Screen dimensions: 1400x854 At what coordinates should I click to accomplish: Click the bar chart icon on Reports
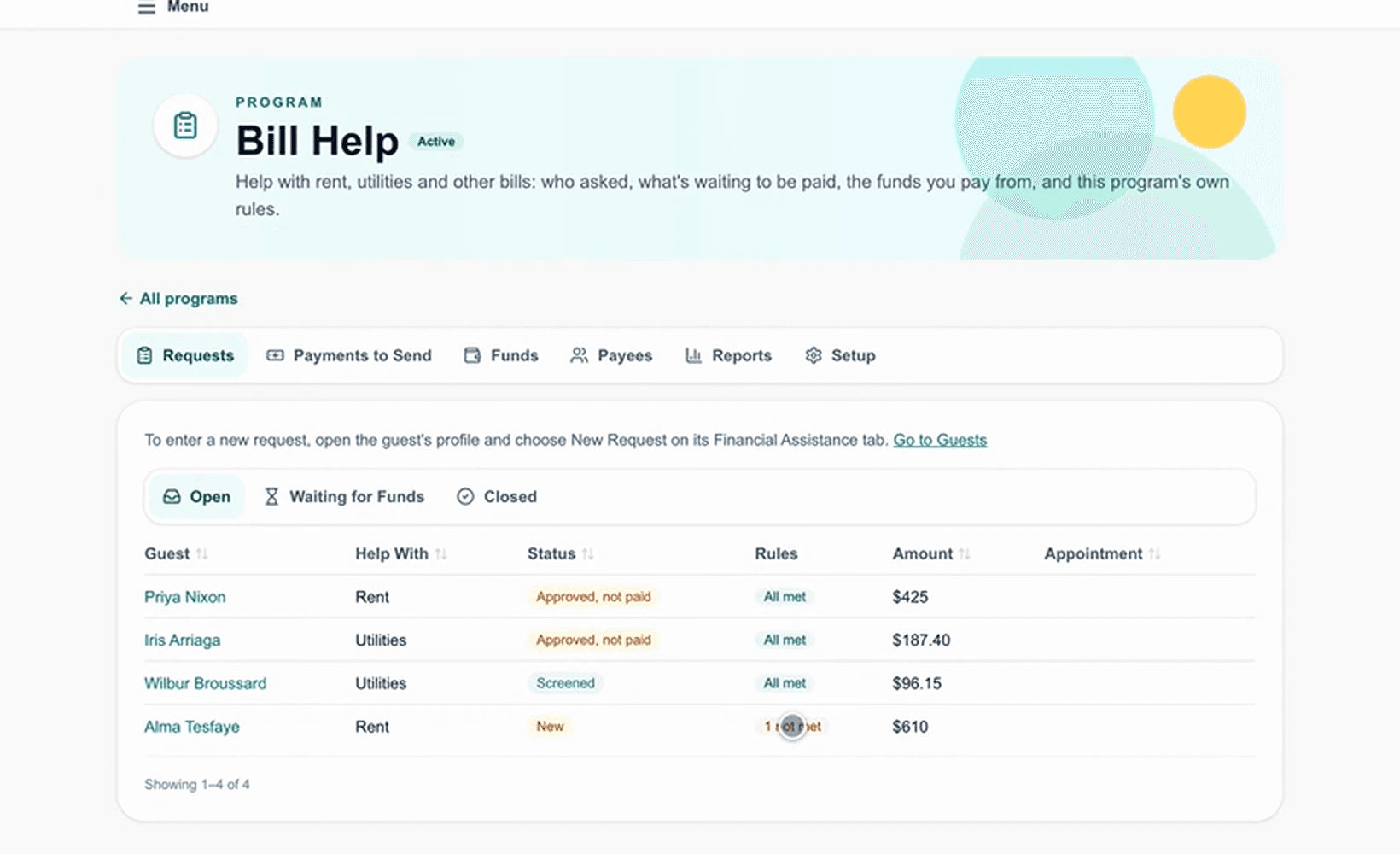693,355
